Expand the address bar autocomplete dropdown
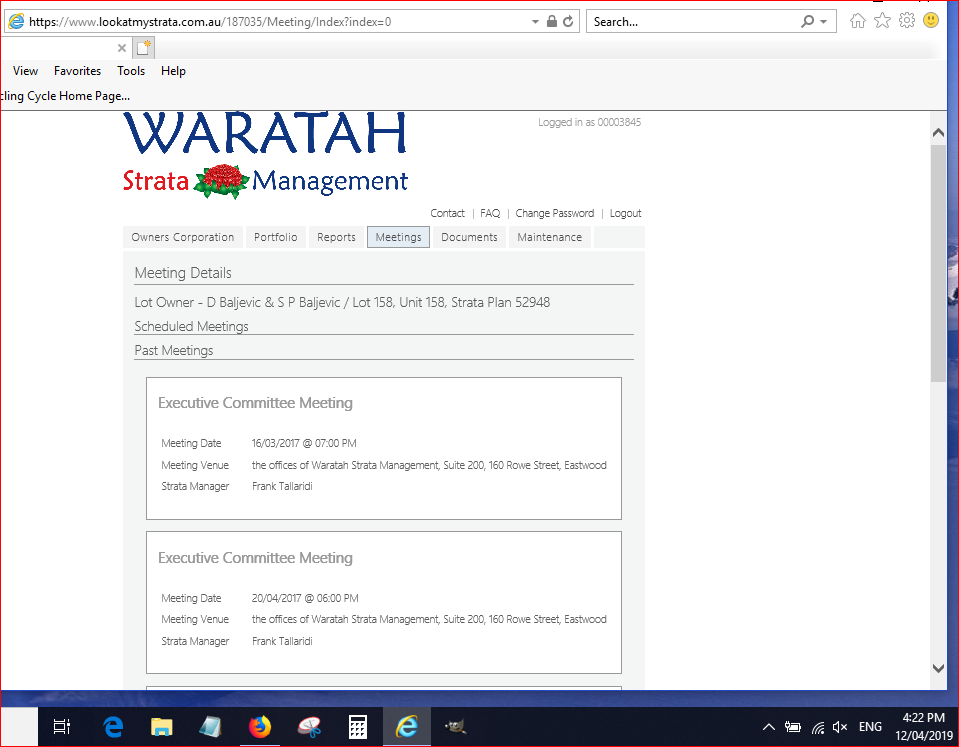This screenshot has width=959, height=747. click(535, 21)
